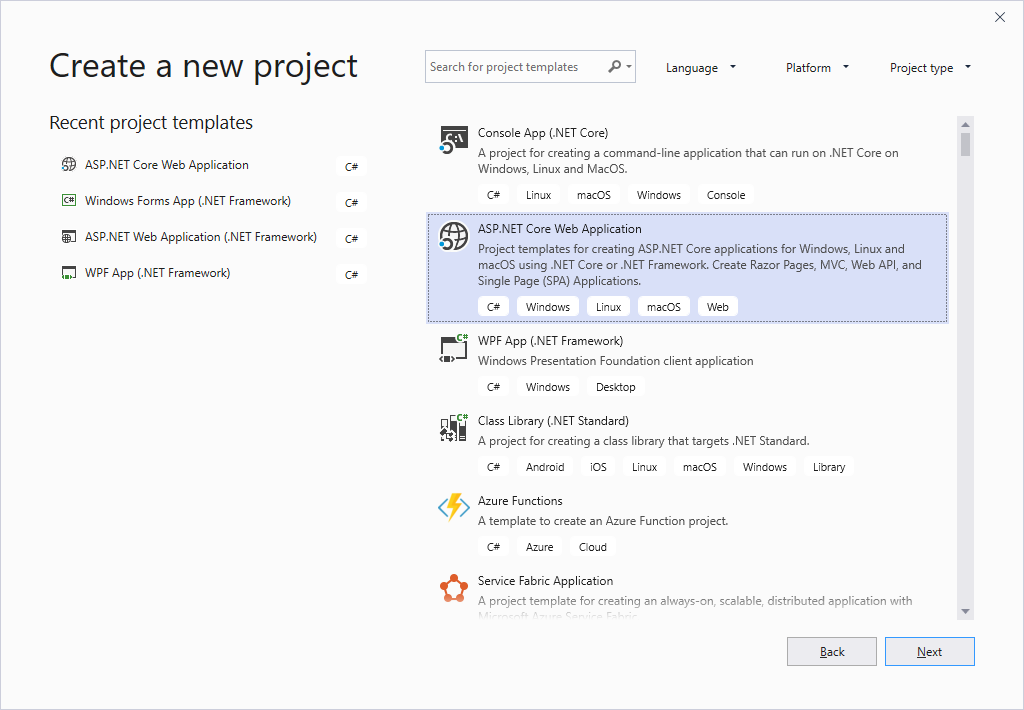Open the Project type filter dropdown
The height and width of the screenshot is (710, 1024).
coord(930,67)
